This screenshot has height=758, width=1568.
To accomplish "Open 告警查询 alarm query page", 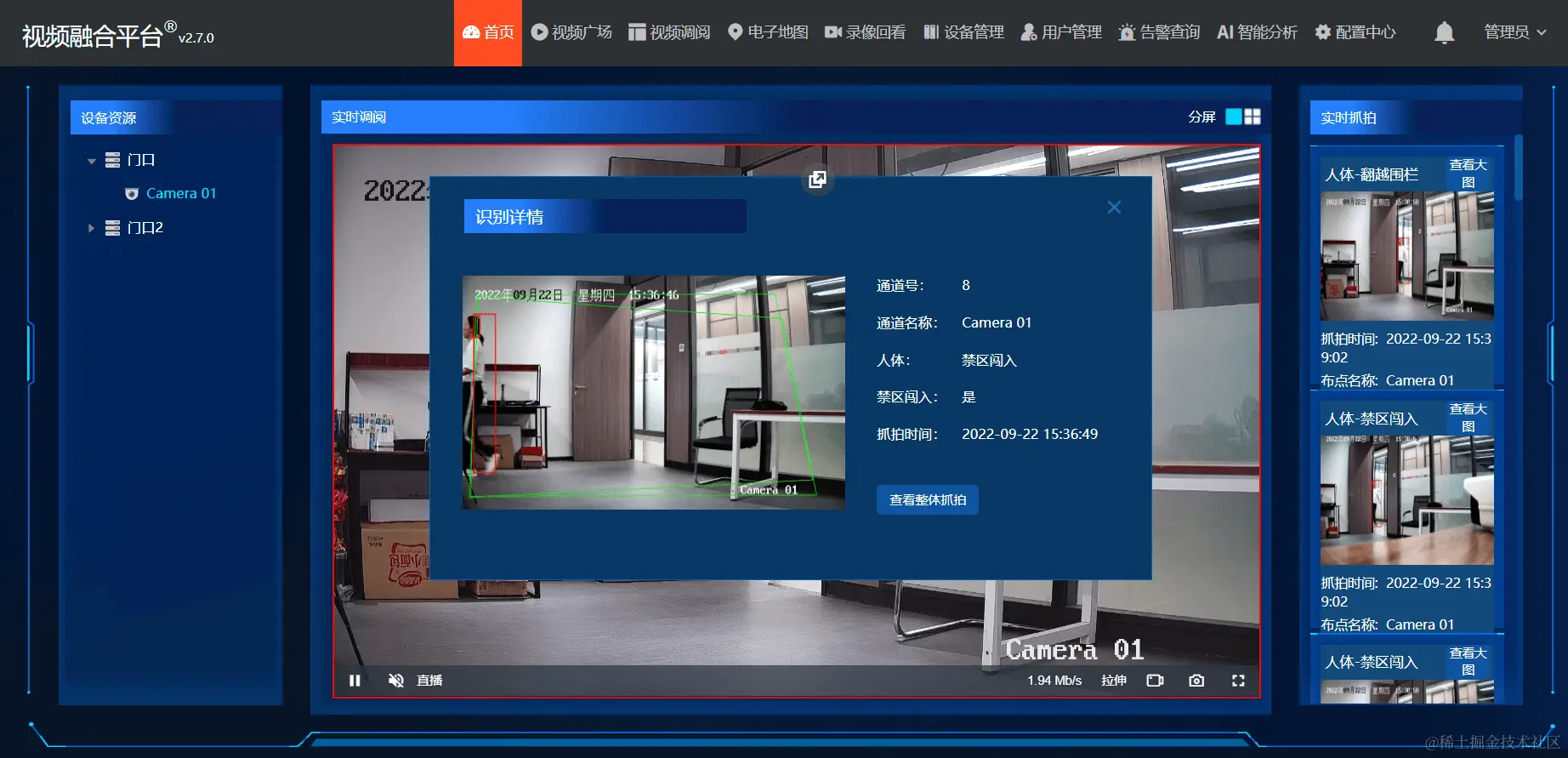I will click(x=1159, y=32).
